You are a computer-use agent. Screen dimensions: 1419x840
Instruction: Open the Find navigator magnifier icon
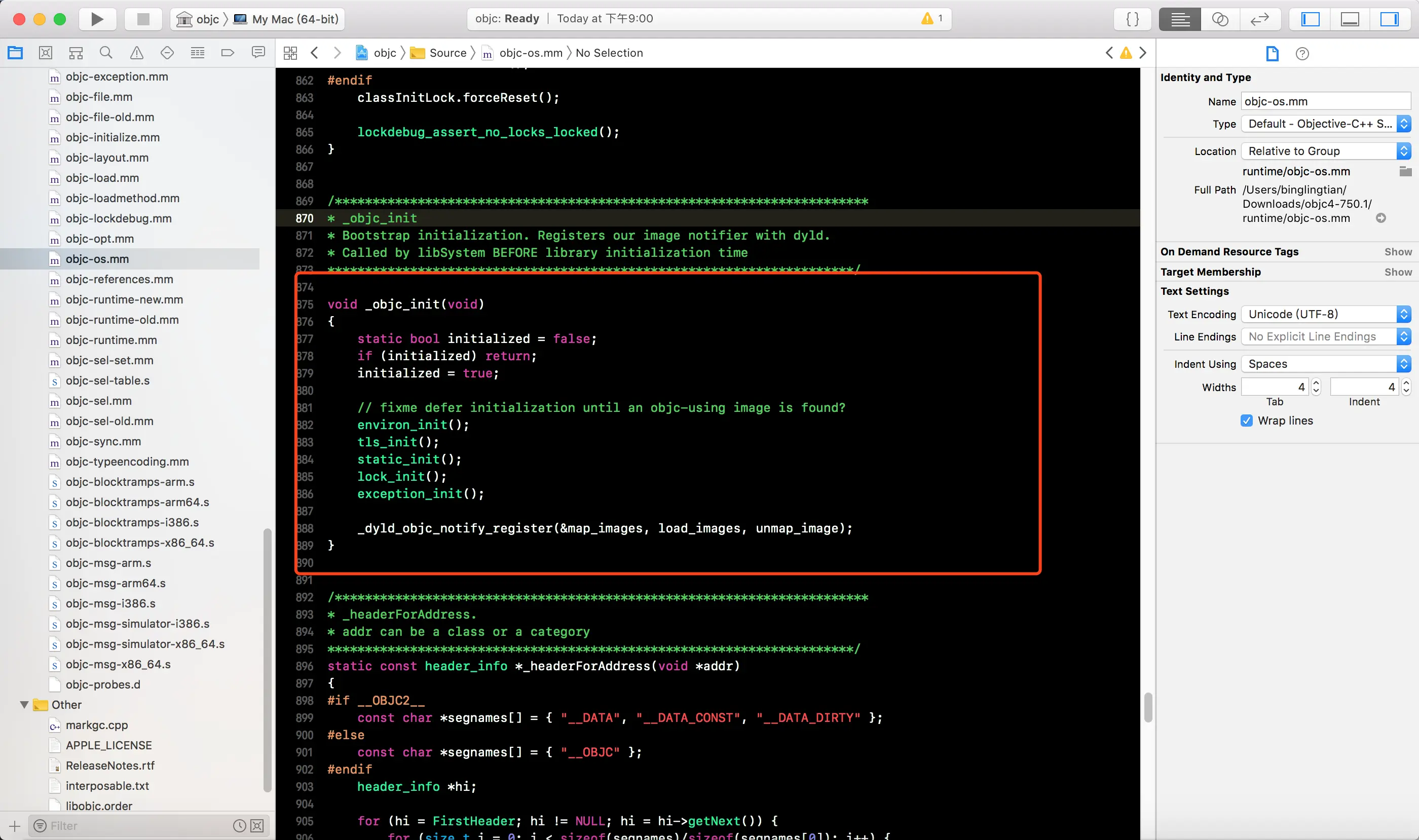pos(106,53)
